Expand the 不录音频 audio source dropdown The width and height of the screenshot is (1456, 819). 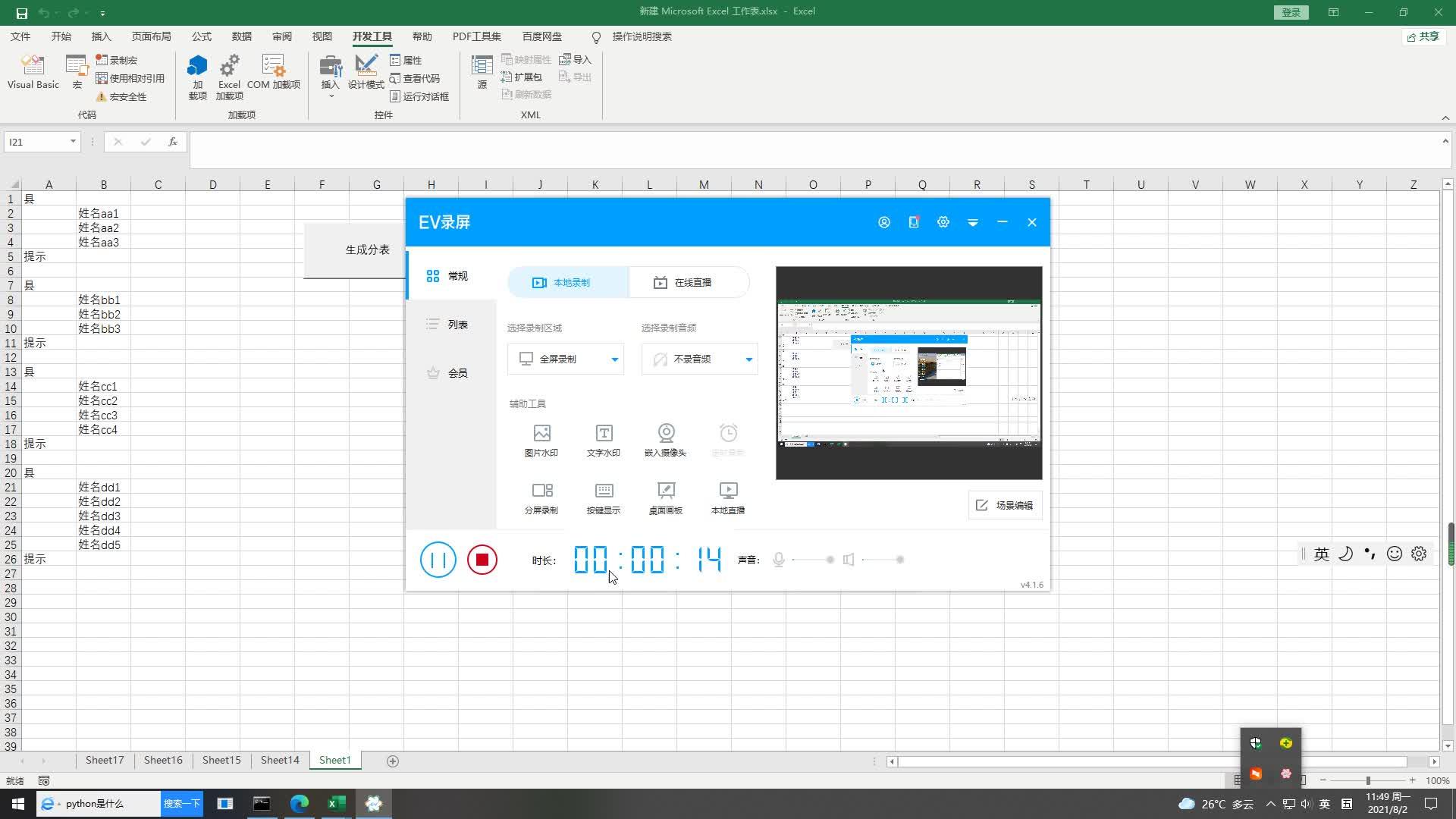coord(748,359)
